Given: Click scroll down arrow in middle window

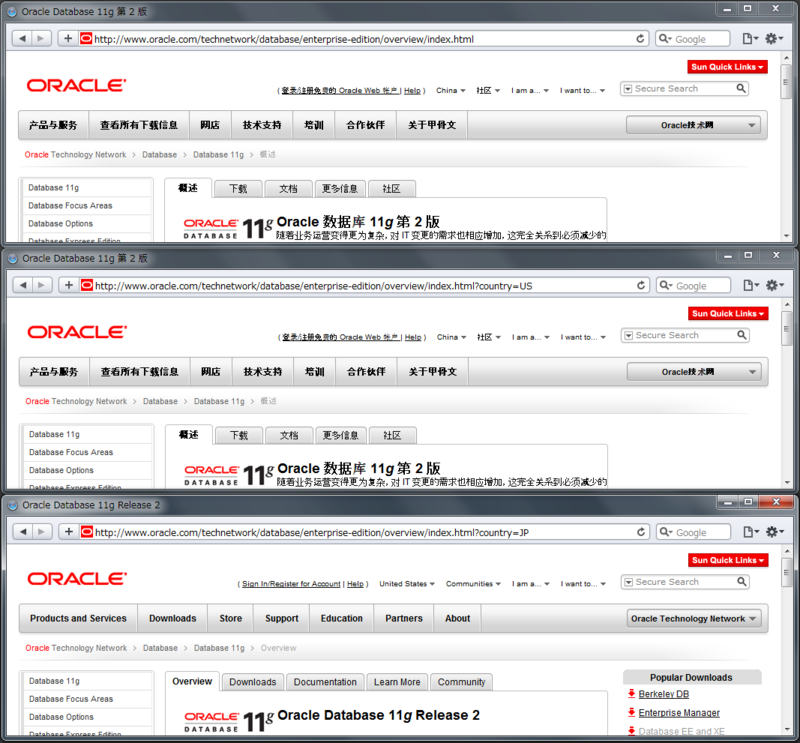Looking at the screenshot, I should [x=787, y=482].
